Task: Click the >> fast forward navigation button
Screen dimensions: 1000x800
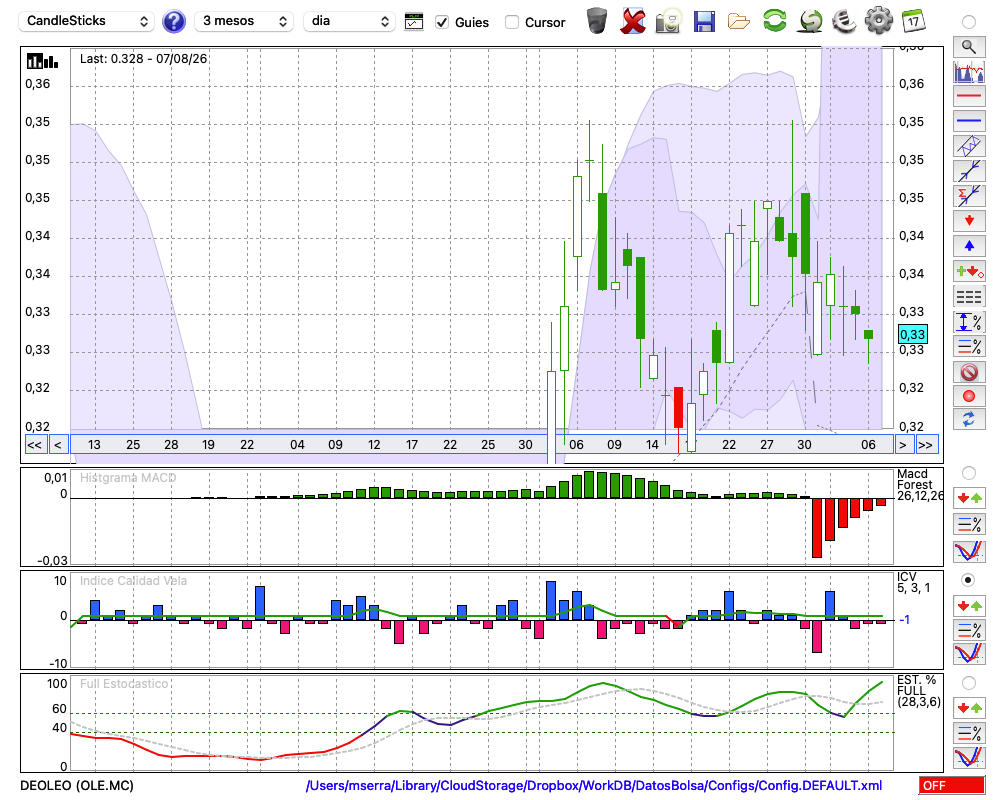Action: (x=926, y=445)
